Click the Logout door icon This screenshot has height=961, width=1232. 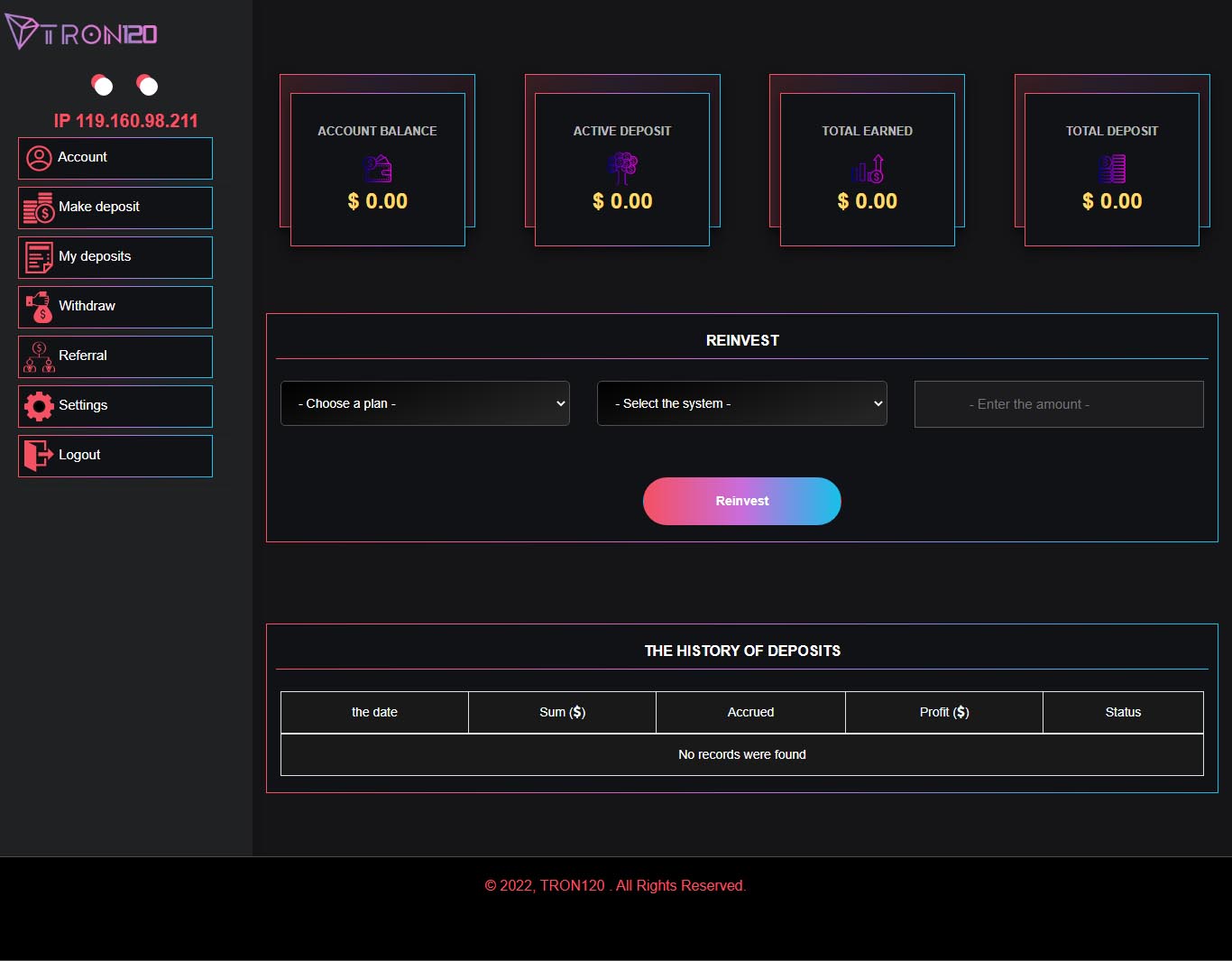coord(39,456)
